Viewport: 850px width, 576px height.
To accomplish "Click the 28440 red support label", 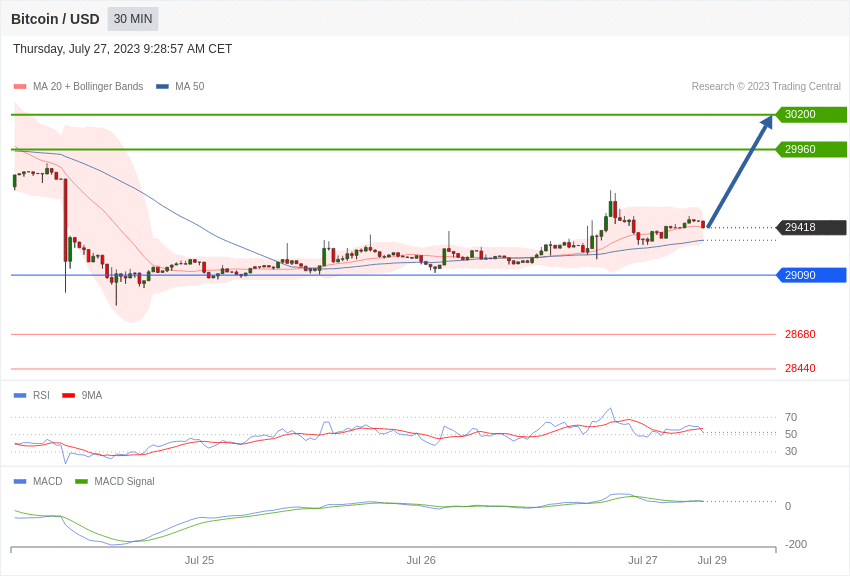I will [800, 368].
